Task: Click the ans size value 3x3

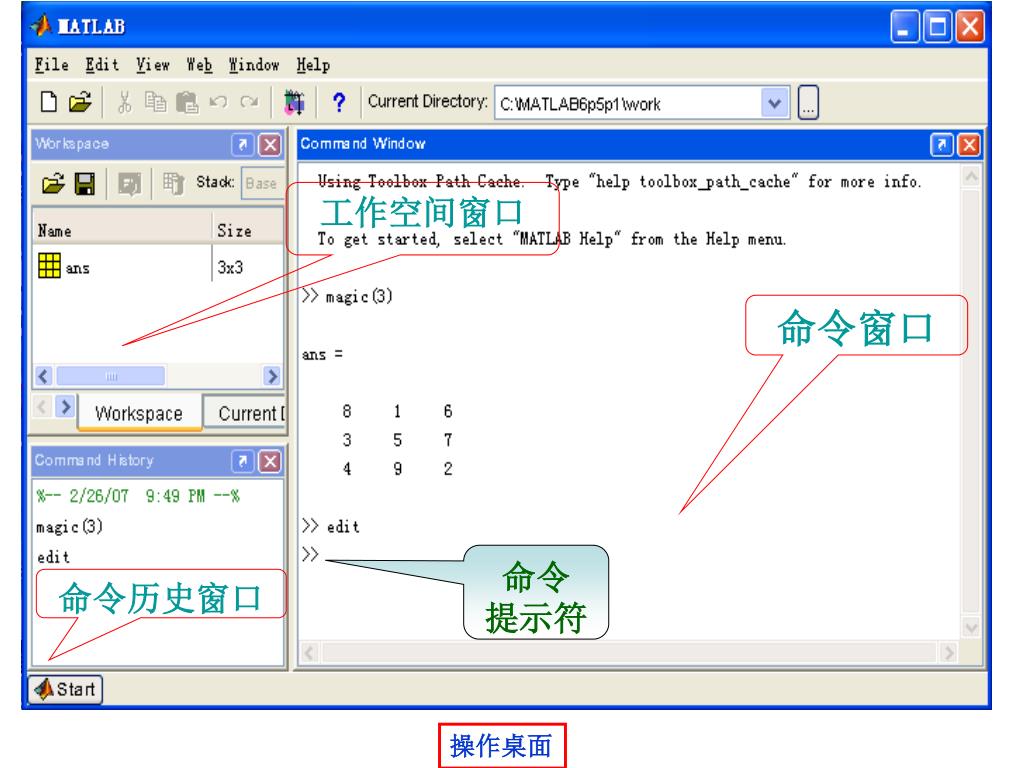Action: tap(231, 267)
